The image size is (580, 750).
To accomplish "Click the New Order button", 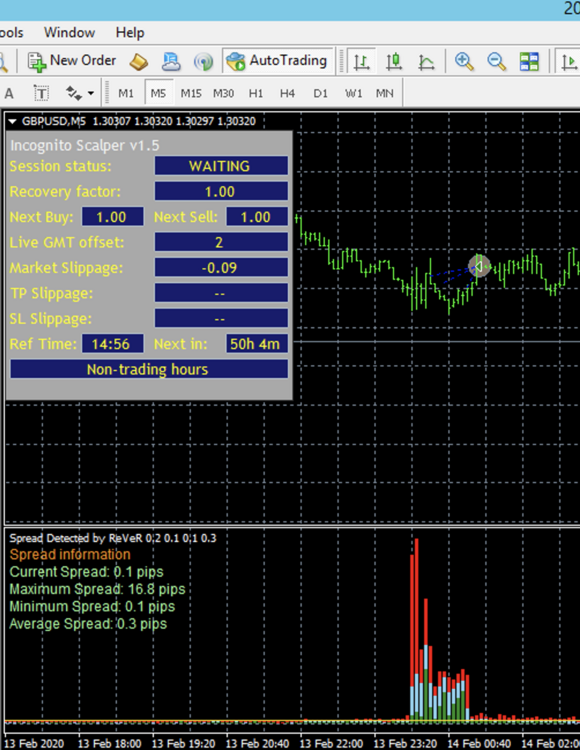I will click(72, 61).
